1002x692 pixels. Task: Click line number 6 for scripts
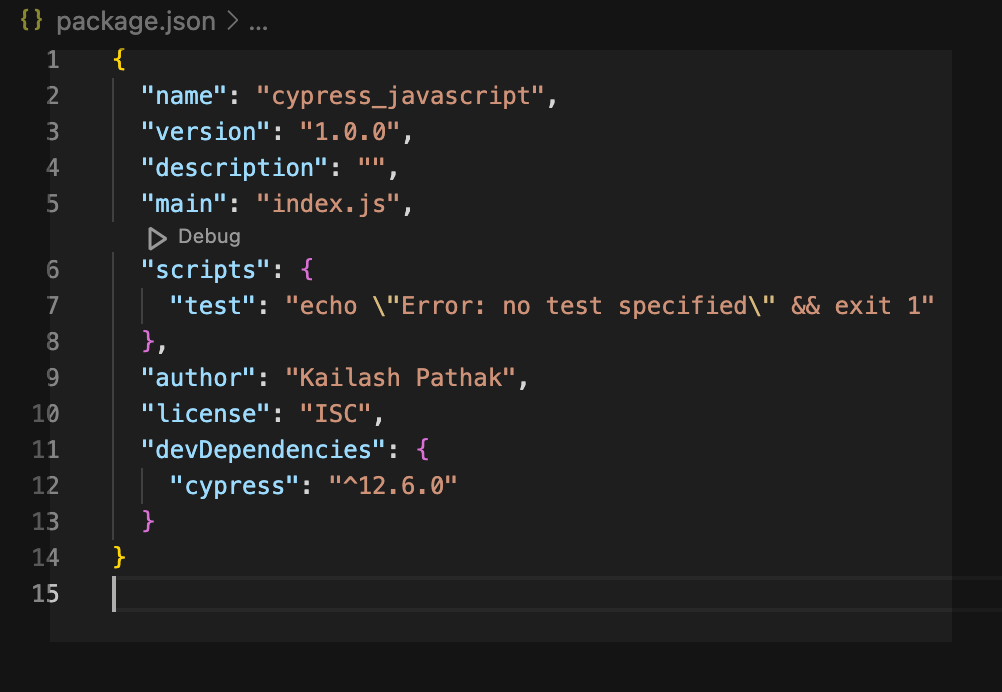click(x=52, y=269)
